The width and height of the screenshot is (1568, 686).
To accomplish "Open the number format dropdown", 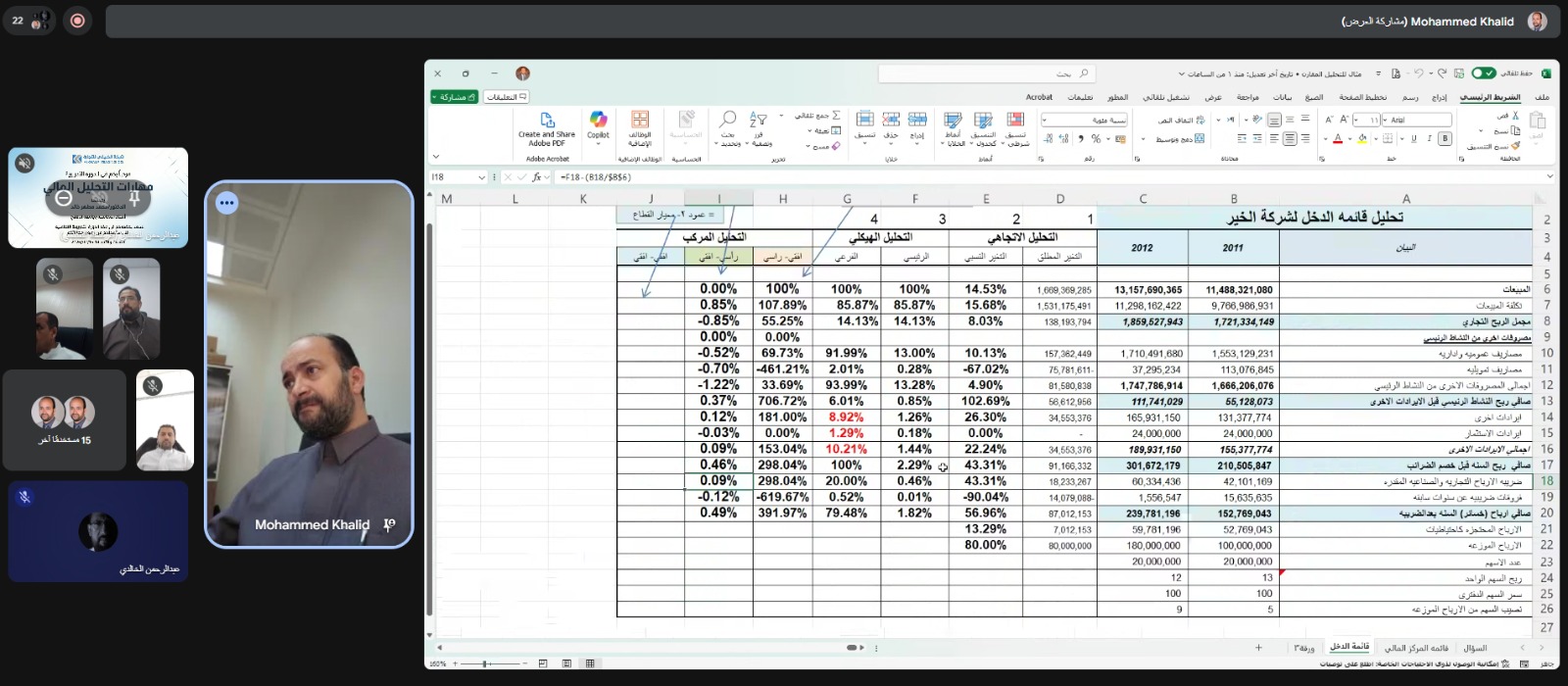I will point(1046,120).
